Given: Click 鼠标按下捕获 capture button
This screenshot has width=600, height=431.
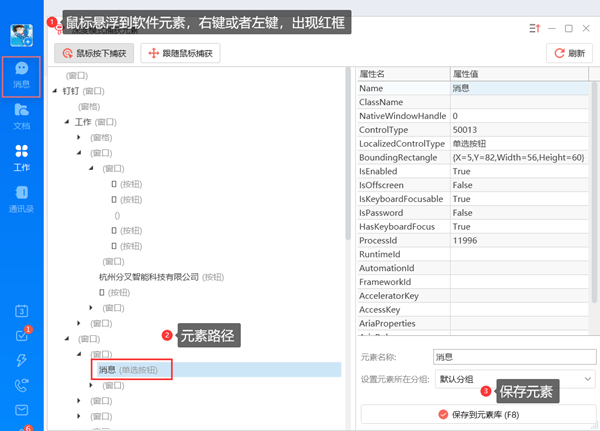Looking at the screenshot, I should [94, 53].
